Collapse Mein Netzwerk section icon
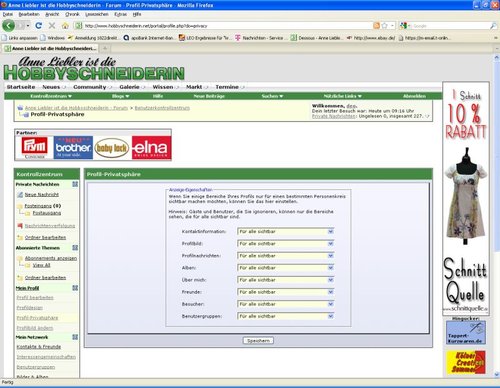Viewport: 500px width, 388px height. tap(75, 337)
